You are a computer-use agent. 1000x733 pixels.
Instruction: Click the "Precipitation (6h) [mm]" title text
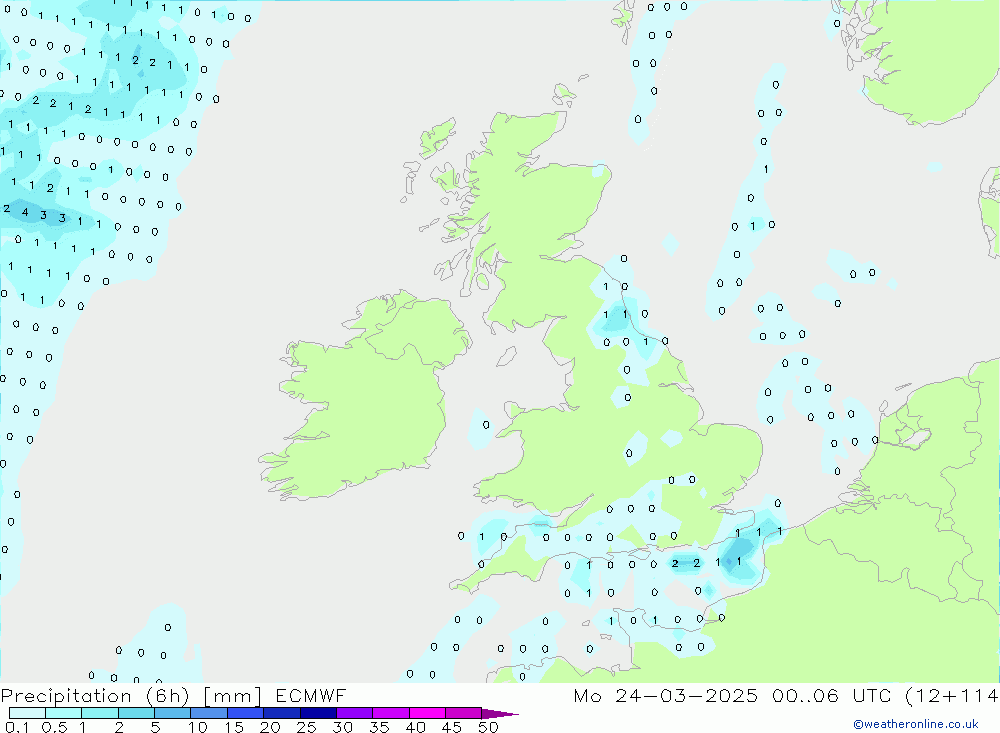[131, 696]
